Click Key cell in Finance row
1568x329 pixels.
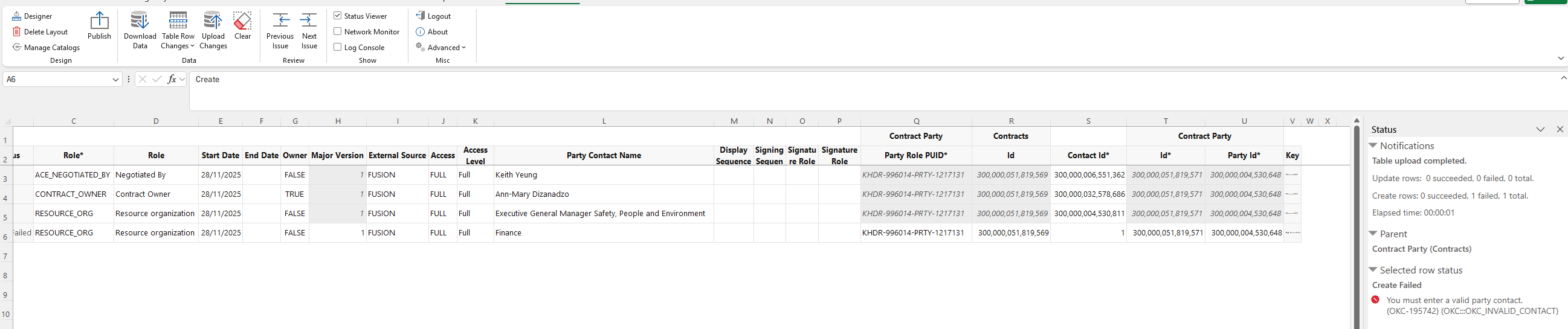pyautogui.click(x=1292, y=233)
